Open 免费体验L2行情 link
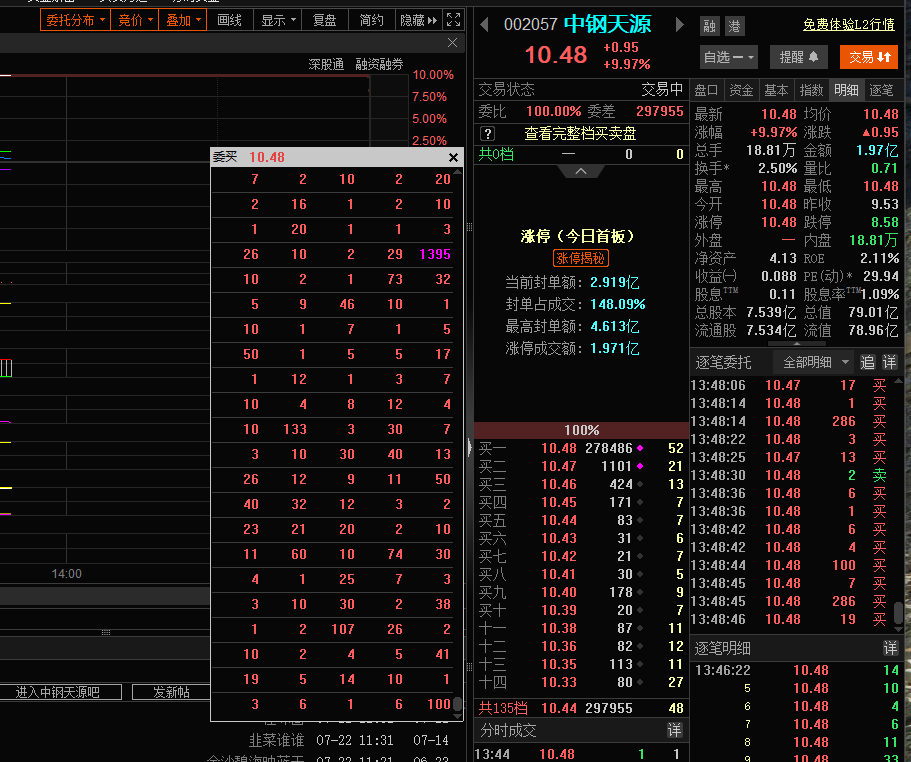The width and height of the screenshot is (911, 762). [849, 24]
